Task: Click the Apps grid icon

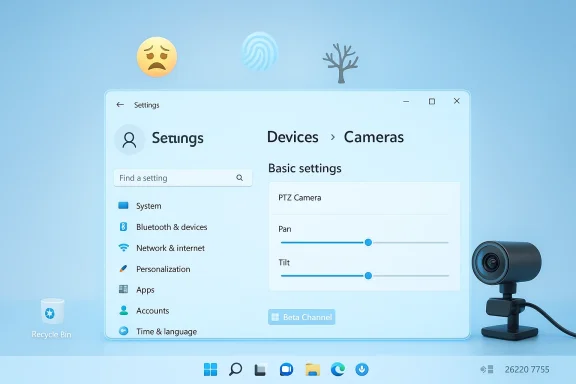Action: point(123,289)
